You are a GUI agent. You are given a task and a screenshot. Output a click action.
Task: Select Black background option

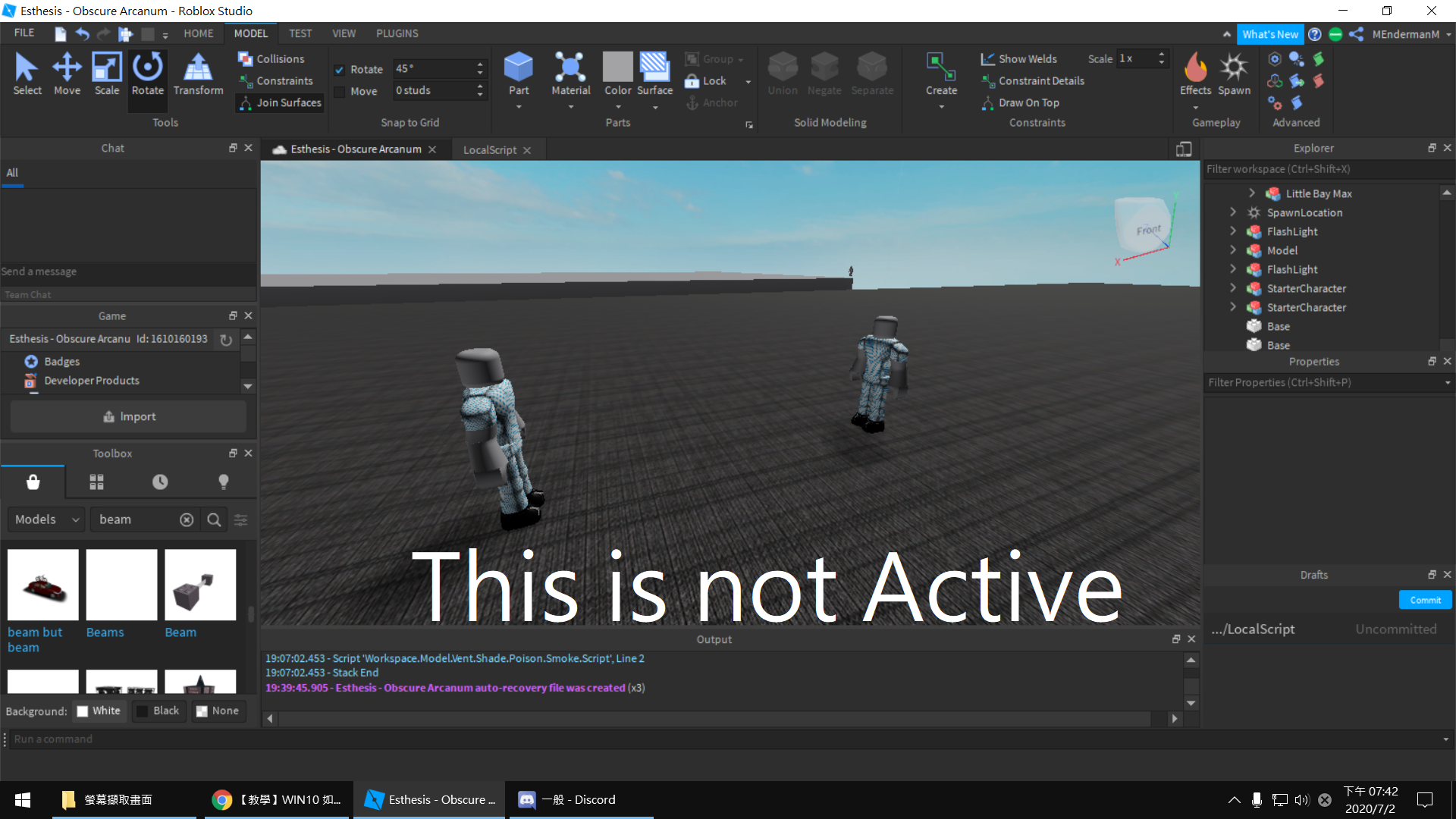[158, 711]
